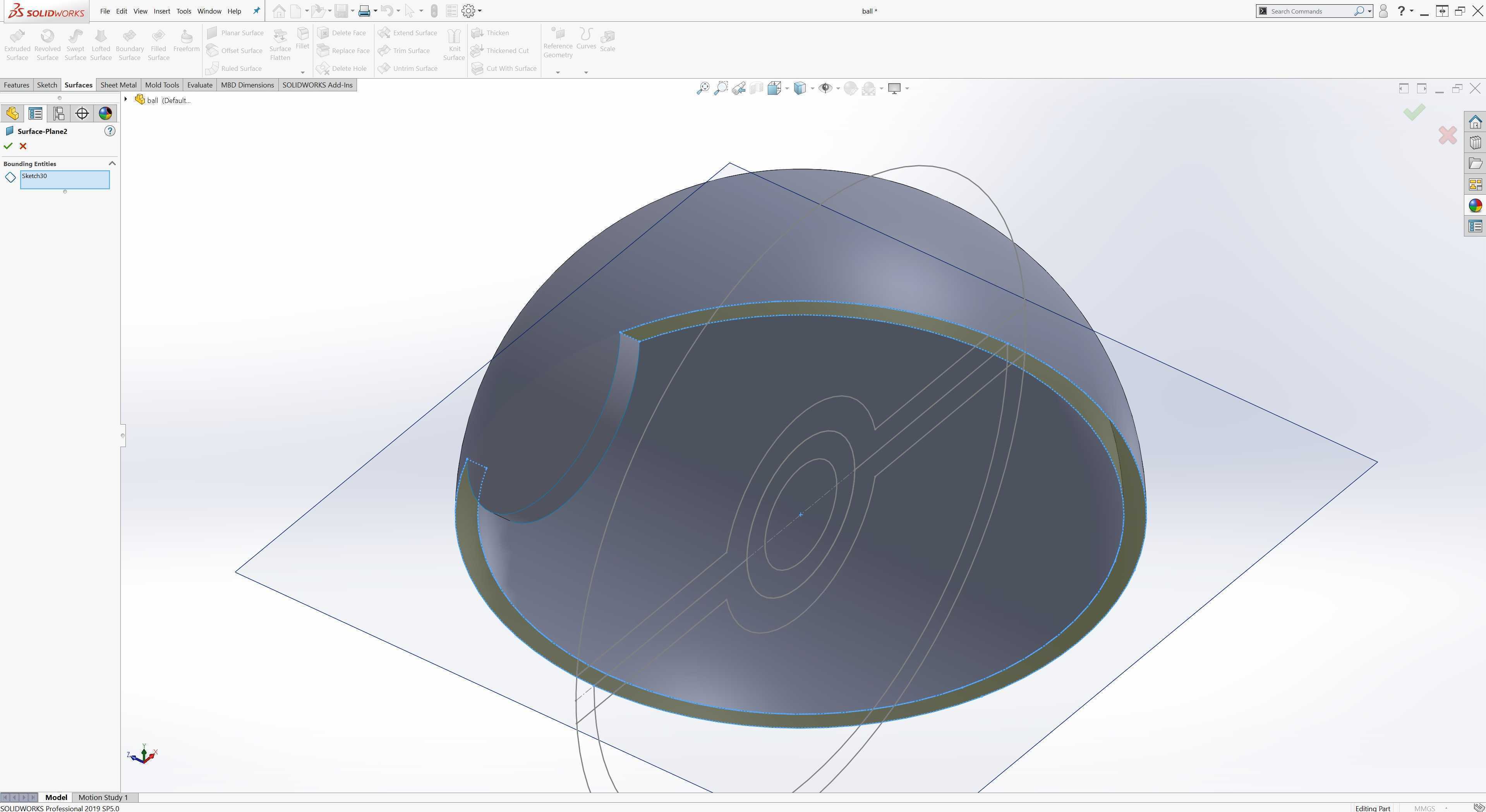Open the Custom Properties task pane
The height and width of the screenshot is (812, 1486).
point(1475,226)
